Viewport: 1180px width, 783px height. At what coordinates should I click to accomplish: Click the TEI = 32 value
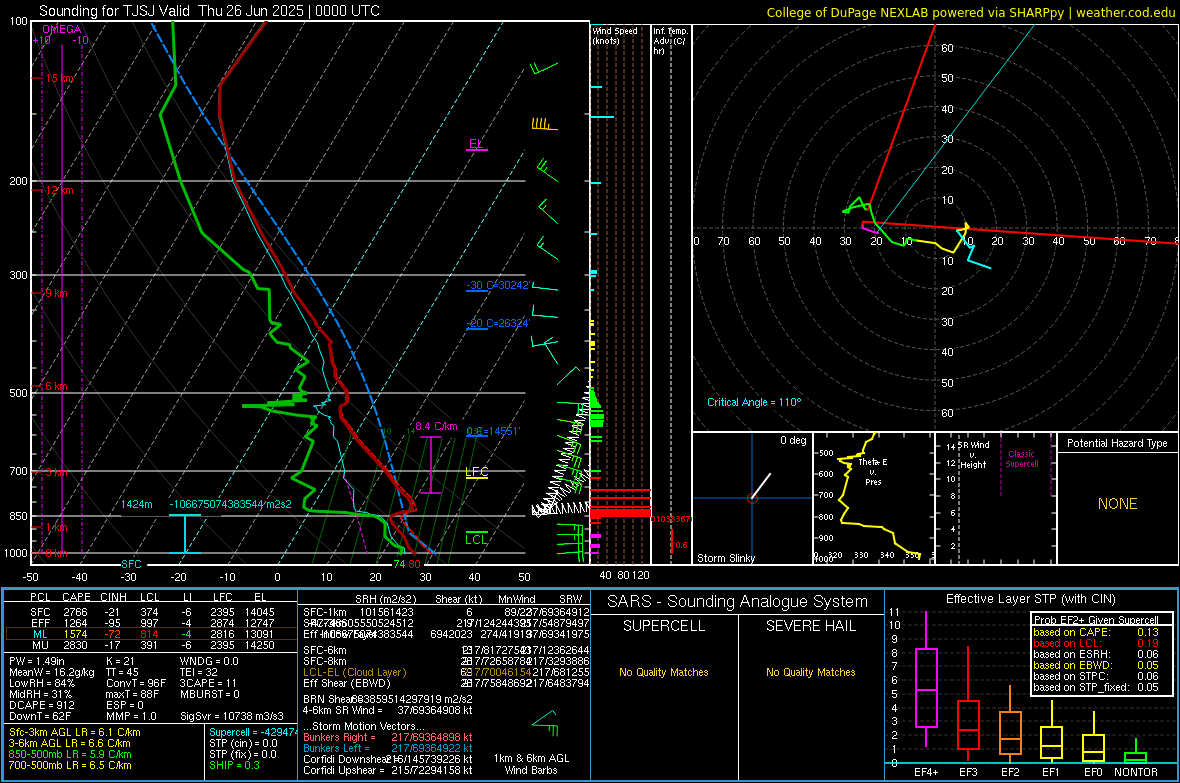point(199,672)
